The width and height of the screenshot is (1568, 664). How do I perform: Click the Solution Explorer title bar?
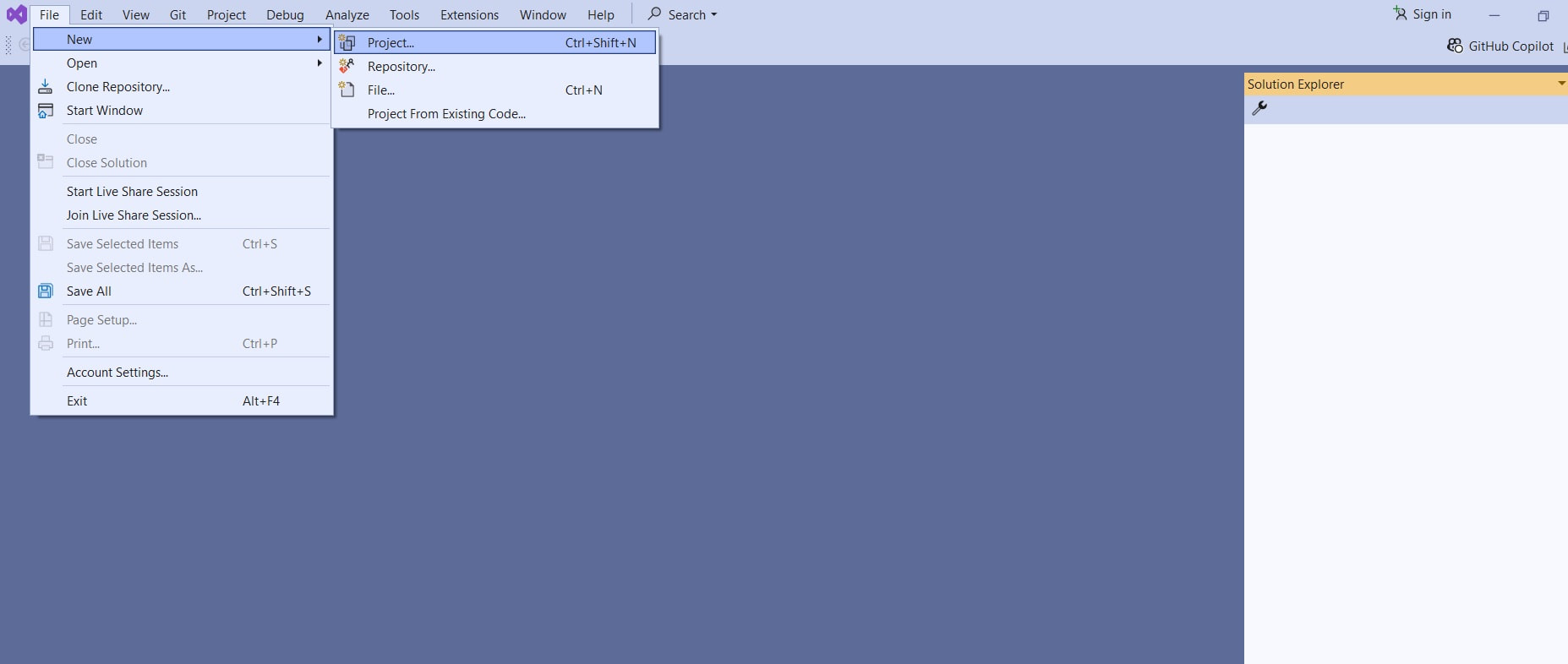click(x=1406, y=84)
